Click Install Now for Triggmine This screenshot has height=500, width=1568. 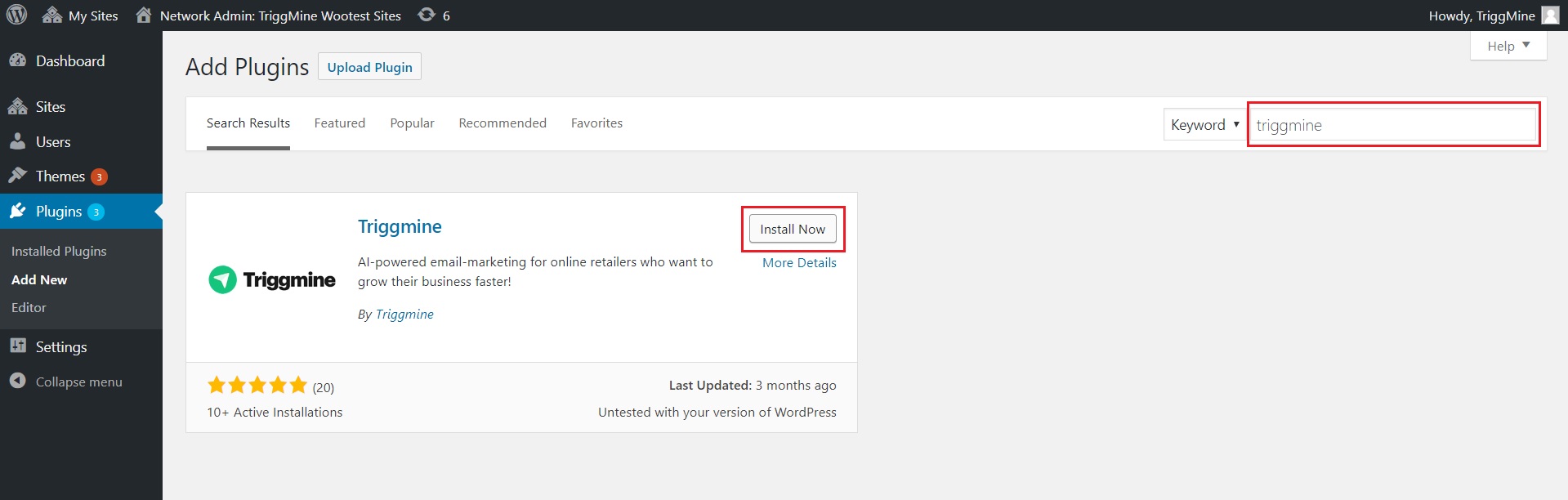click(793, 229)
